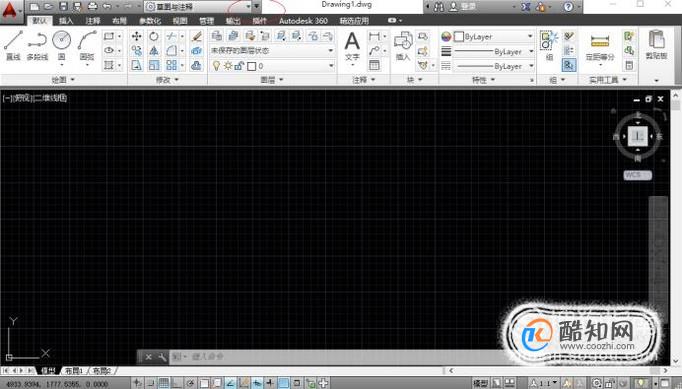Viewport: 682px width, 389px height.
Task: Click the Scale tool icon
Action: click(x=154, y=65)
